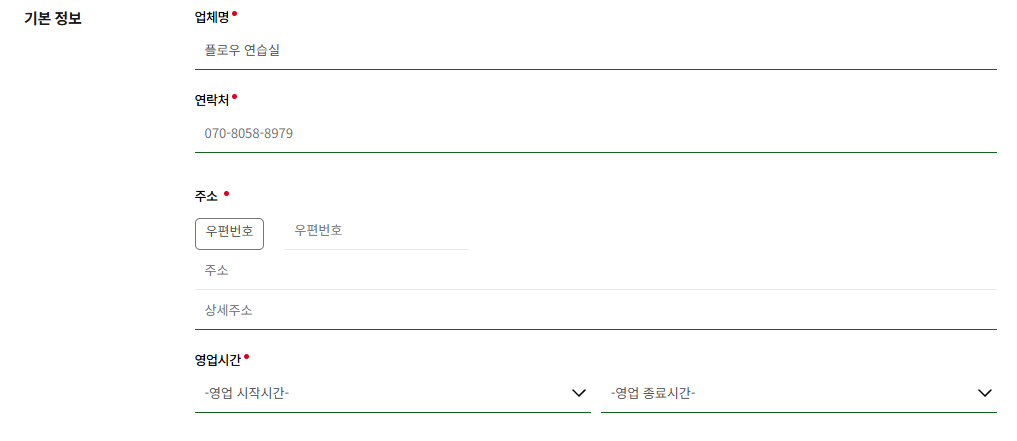Click the 주소 section label

pos(206,196)
